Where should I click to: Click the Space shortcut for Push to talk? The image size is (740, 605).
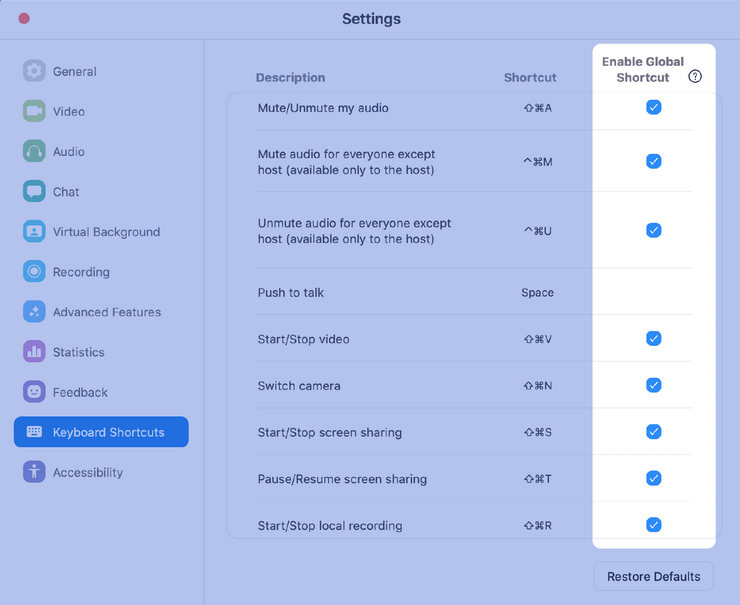click(537, 293)
